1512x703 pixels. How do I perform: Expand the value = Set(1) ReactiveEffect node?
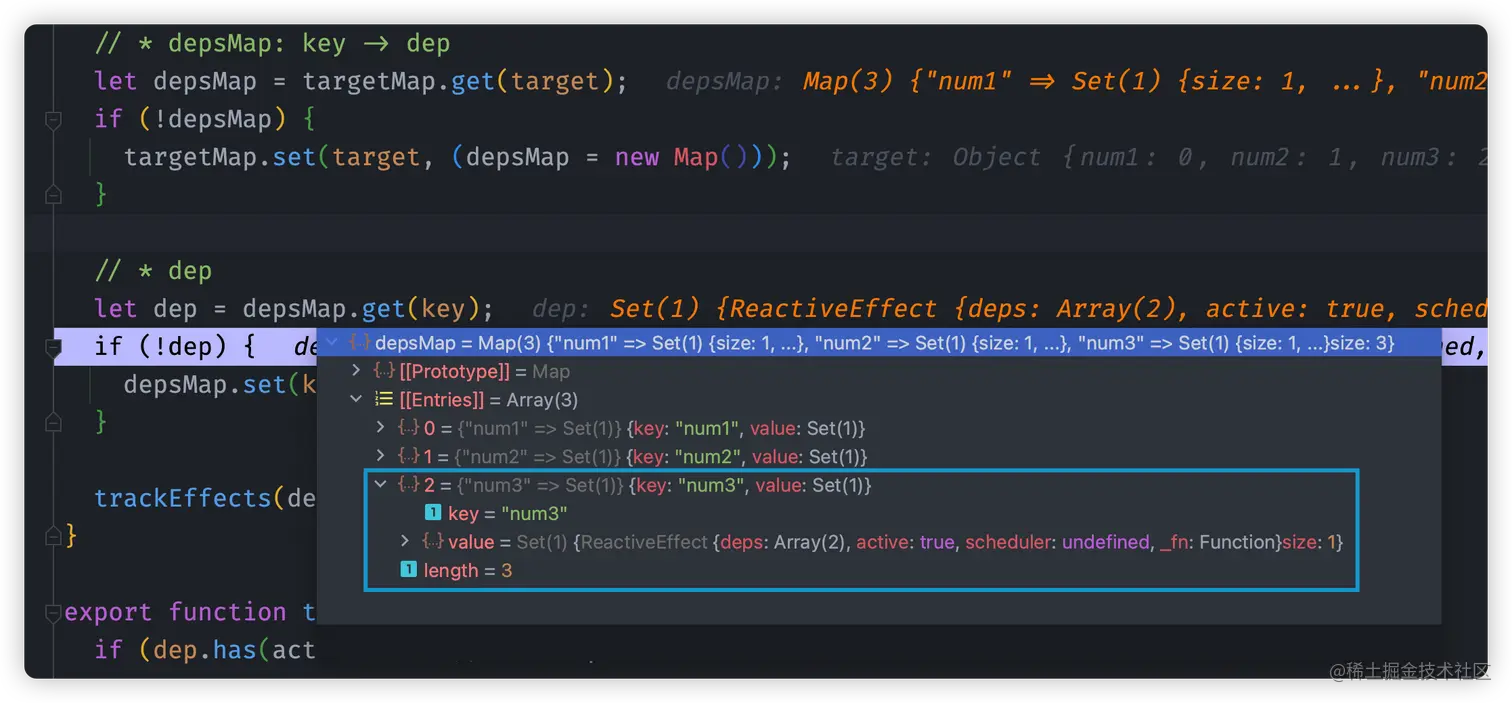coord(405,541)
